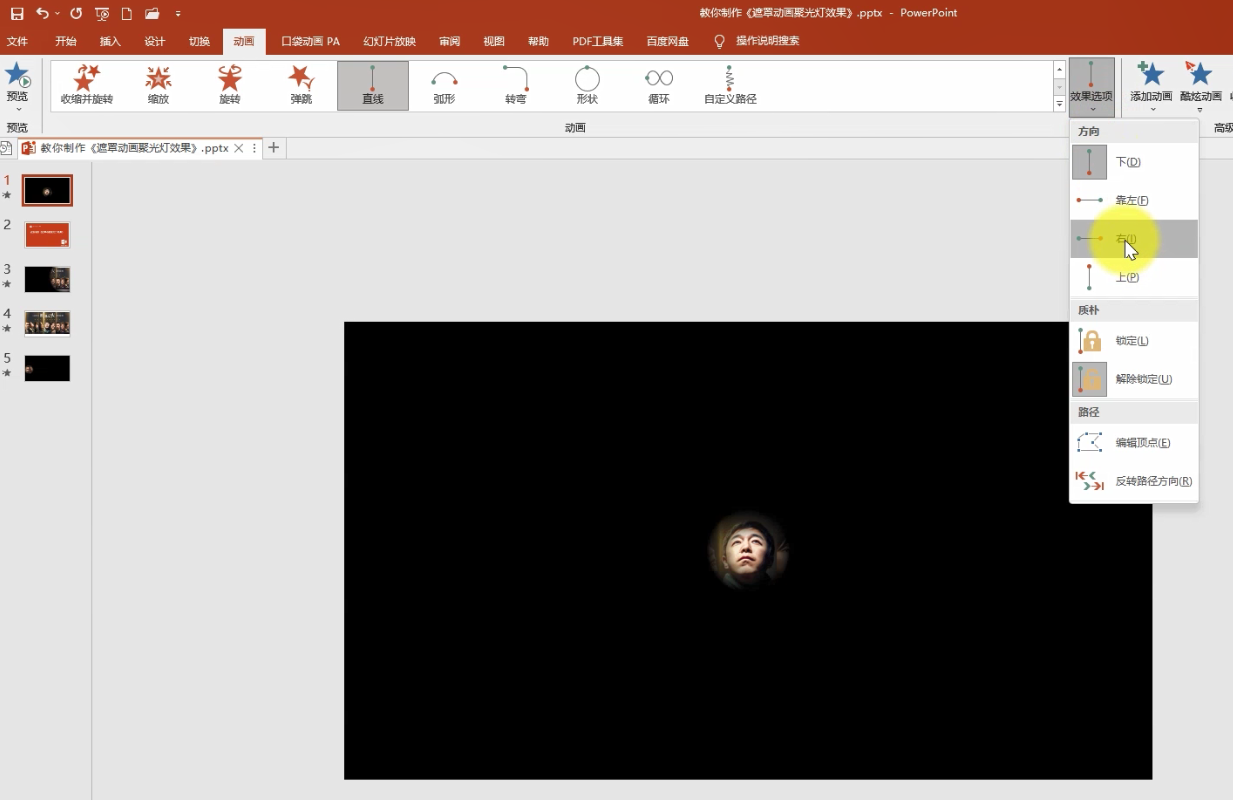Open quick access toolbar customize arrow
The height and width of the screenshot is (800, 1233).
[178, 13]
